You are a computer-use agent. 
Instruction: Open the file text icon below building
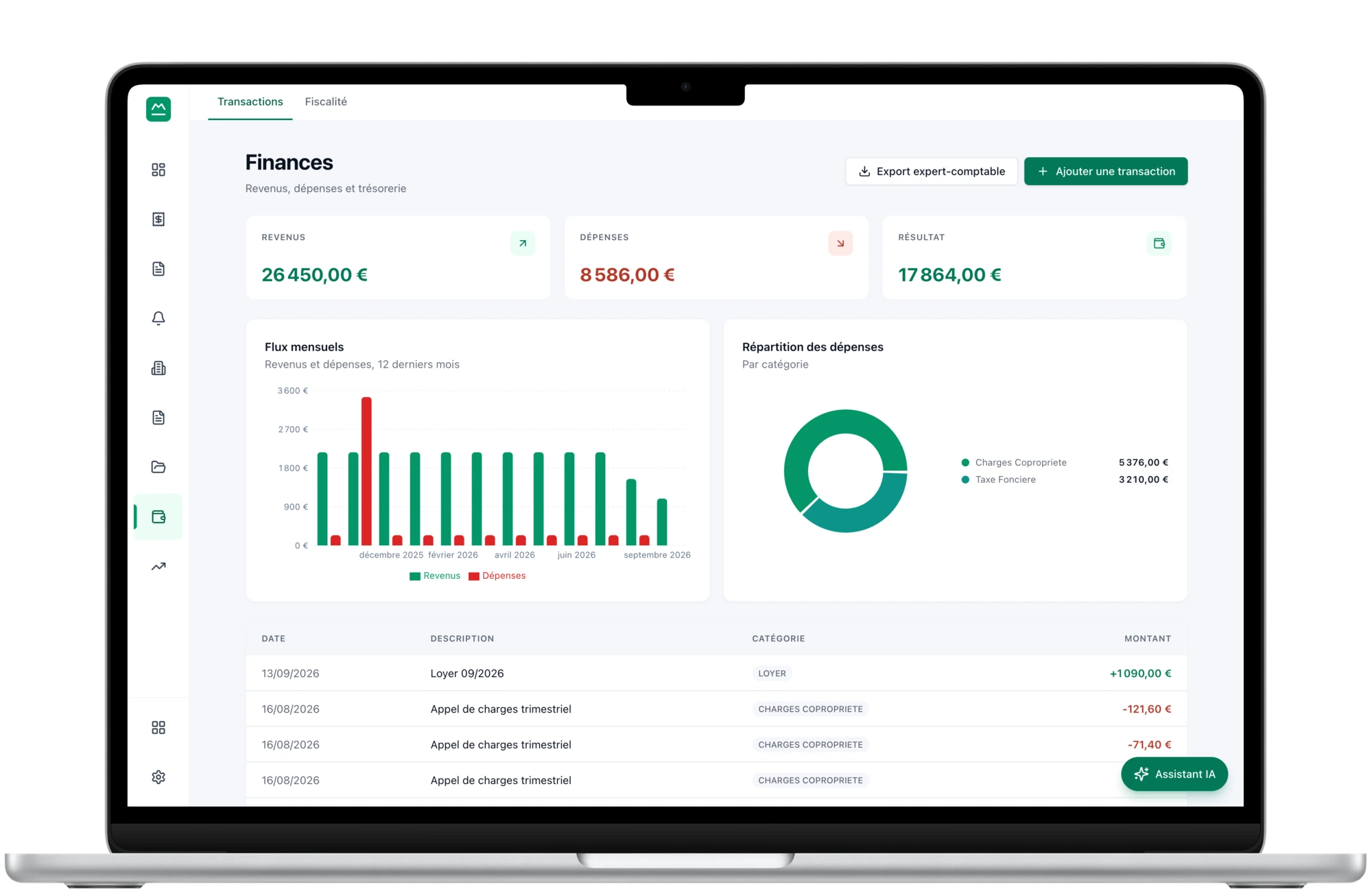(158, 418)
